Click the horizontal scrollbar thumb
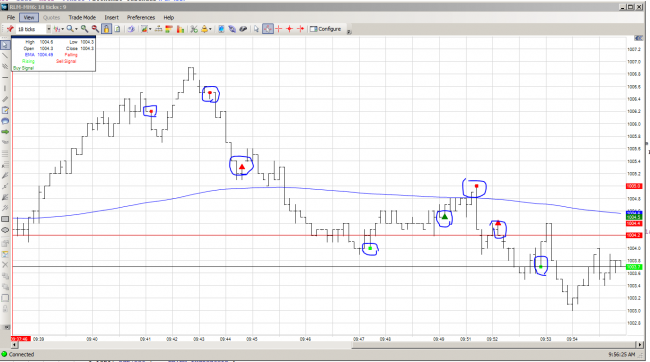Viewport: 650px width, 362px height. [x=493, y=345]
